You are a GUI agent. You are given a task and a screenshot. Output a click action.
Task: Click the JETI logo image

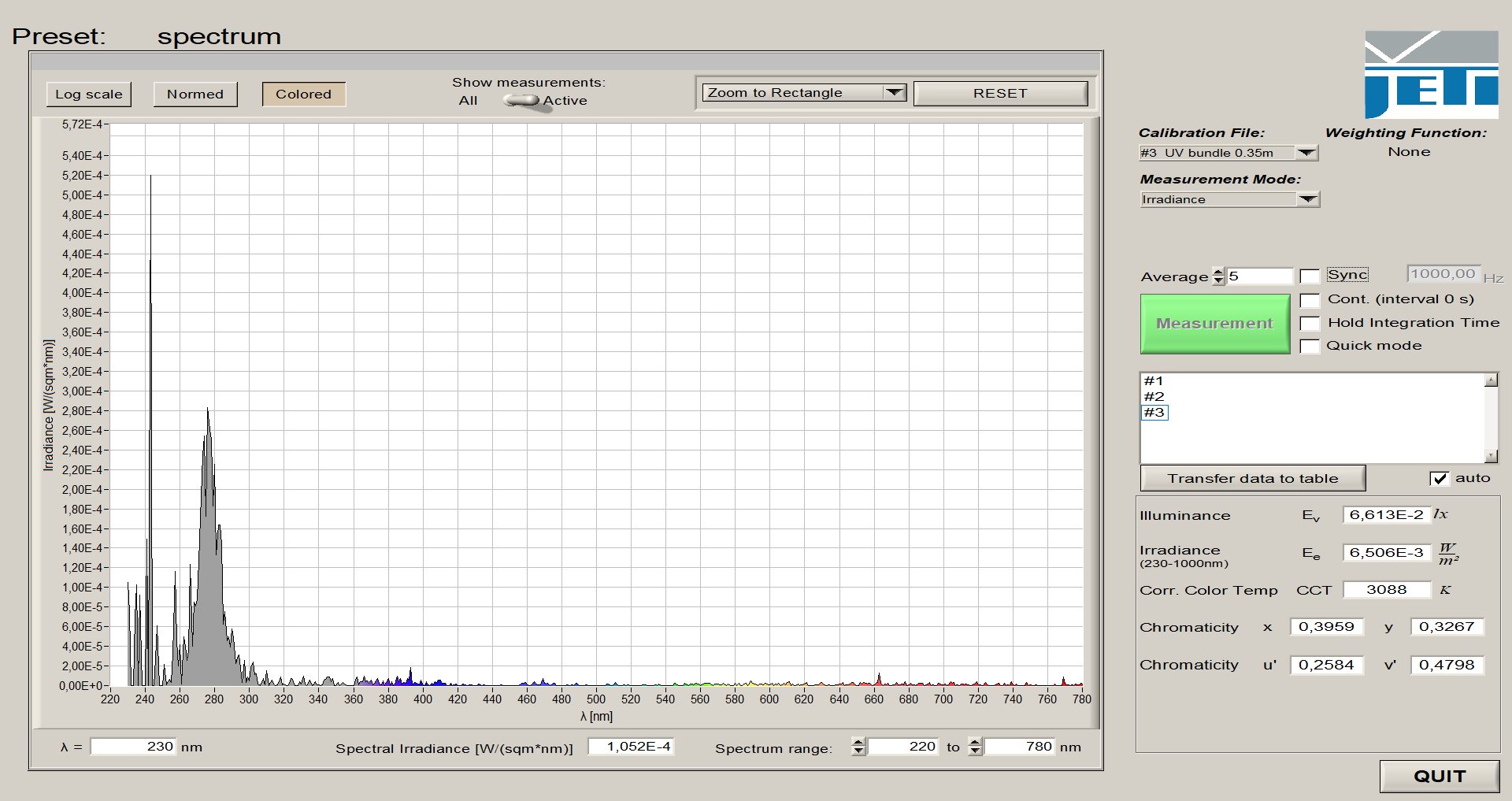(1431, 74)
